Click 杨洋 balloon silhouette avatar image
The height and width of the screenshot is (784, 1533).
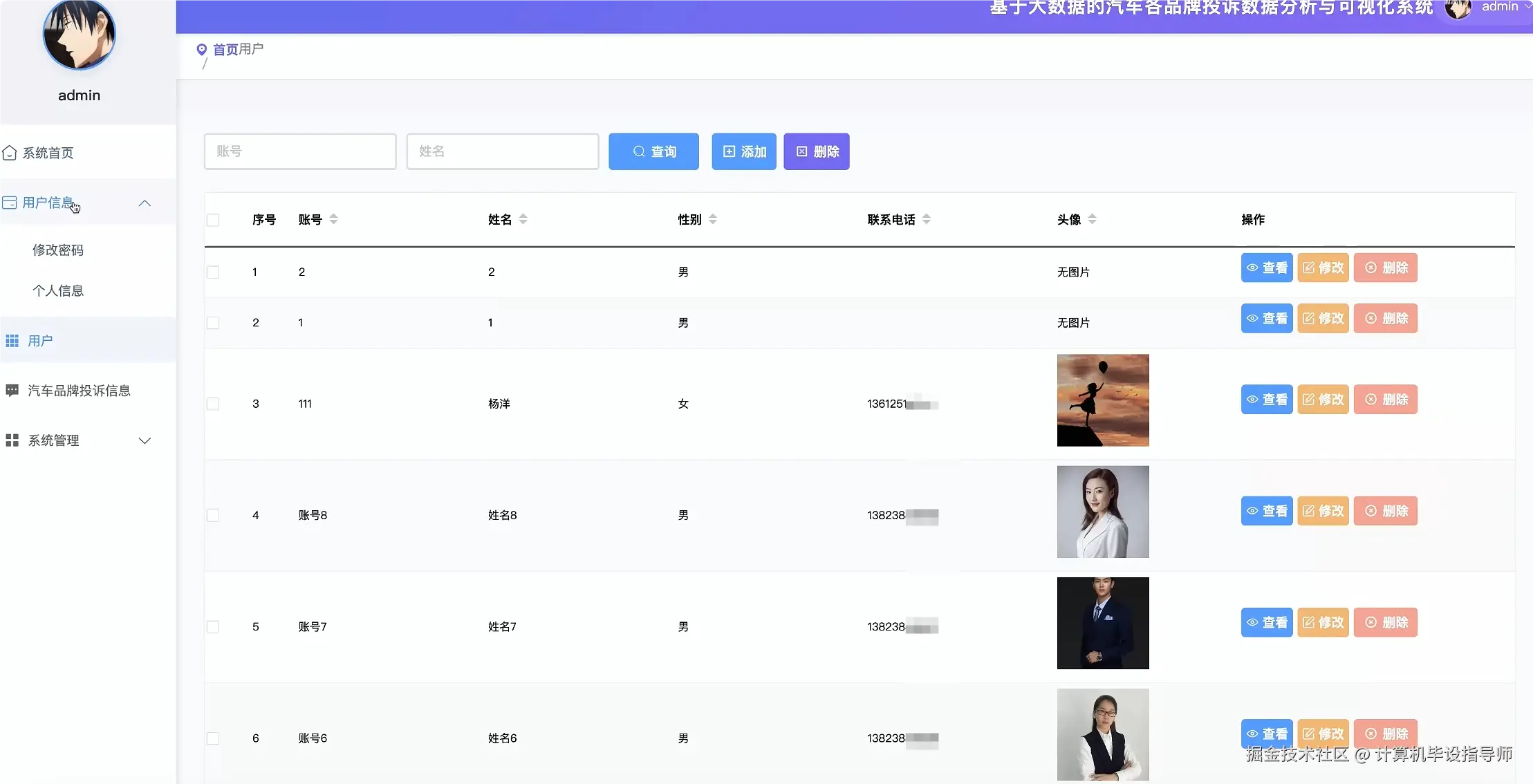pyautogui.click(x=1103, y=400)
